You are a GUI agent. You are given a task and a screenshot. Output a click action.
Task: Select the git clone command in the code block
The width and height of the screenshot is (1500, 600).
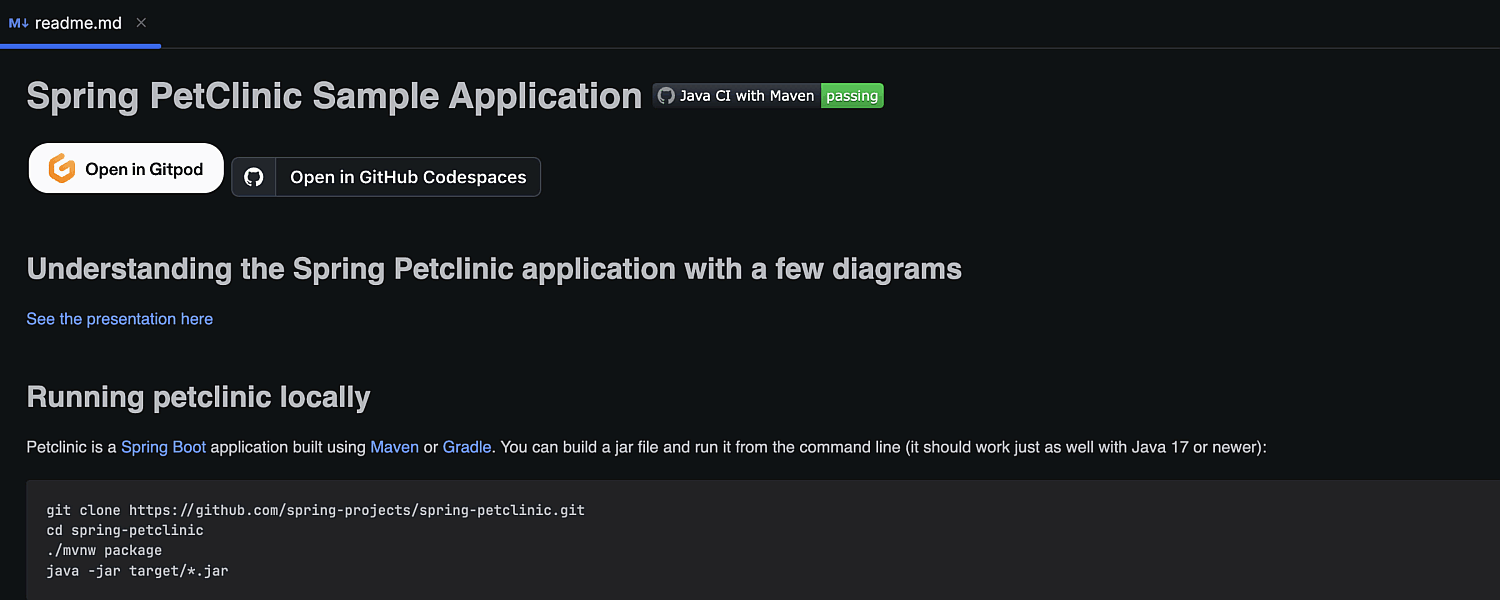tap(316, 510)
